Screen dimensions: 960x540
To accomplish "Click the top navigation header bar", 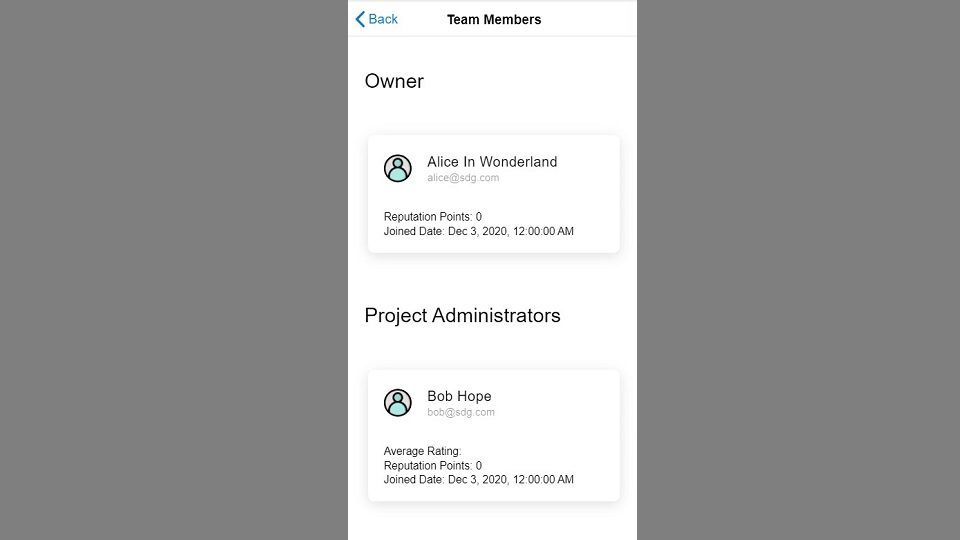I will [x=492, y=19].
